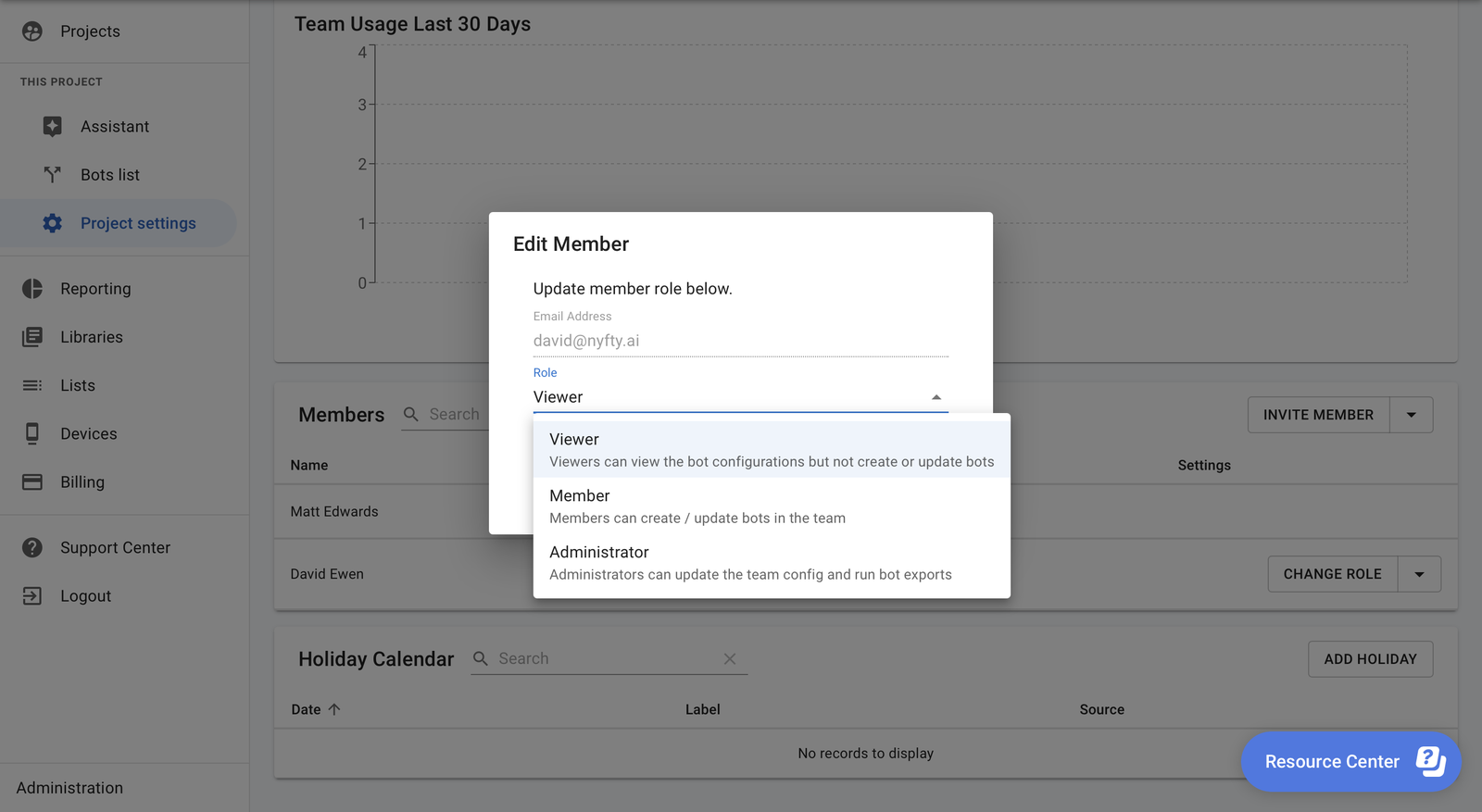
Task: Click the Bots list branch icon
Action: (53, 175)
